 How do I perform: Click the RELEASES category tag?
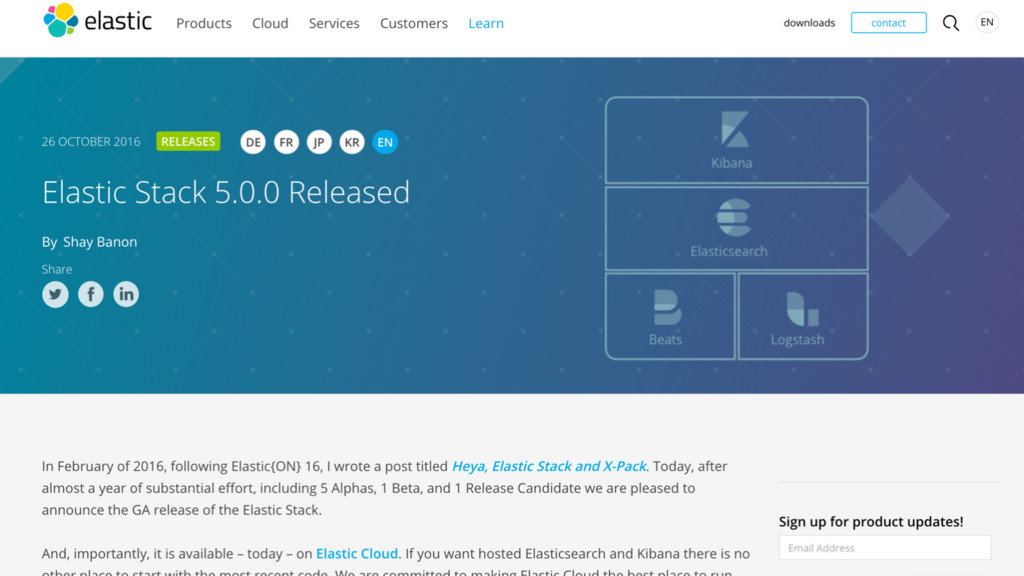[x=188, y=141]
